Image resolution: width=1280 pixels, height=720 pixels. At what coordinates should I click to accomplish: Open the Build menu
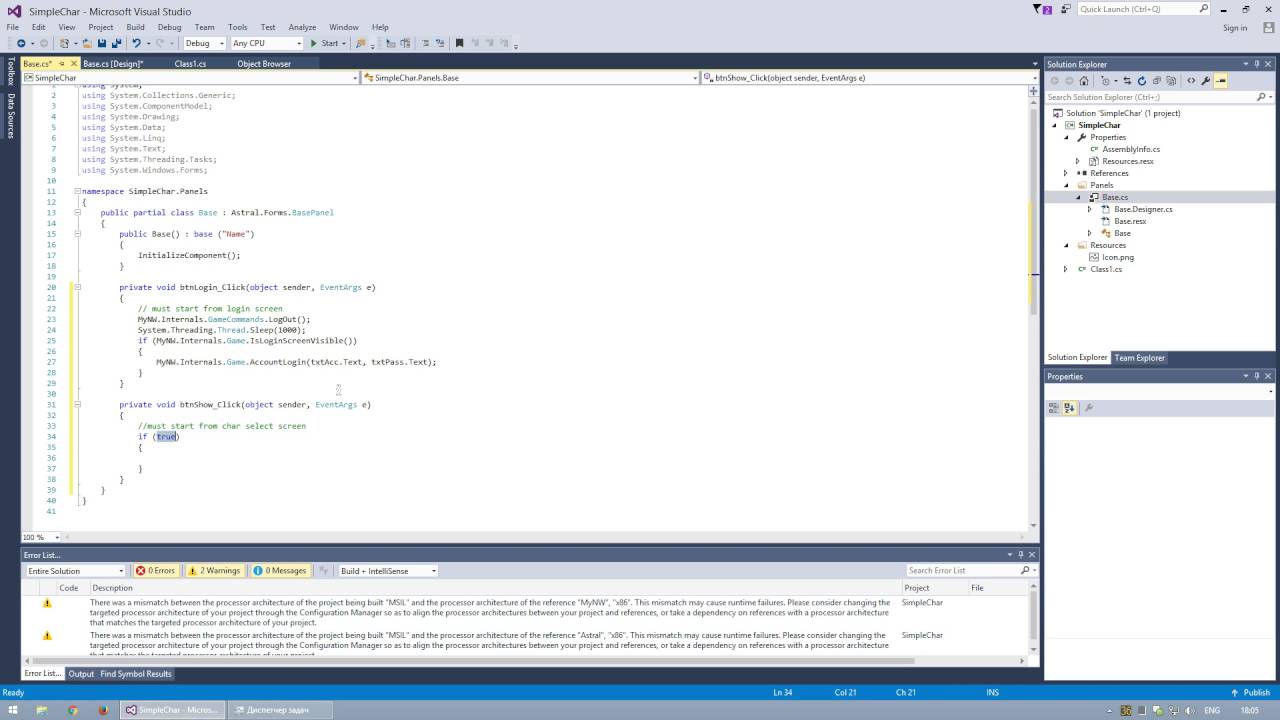click(x=135, y=27)
